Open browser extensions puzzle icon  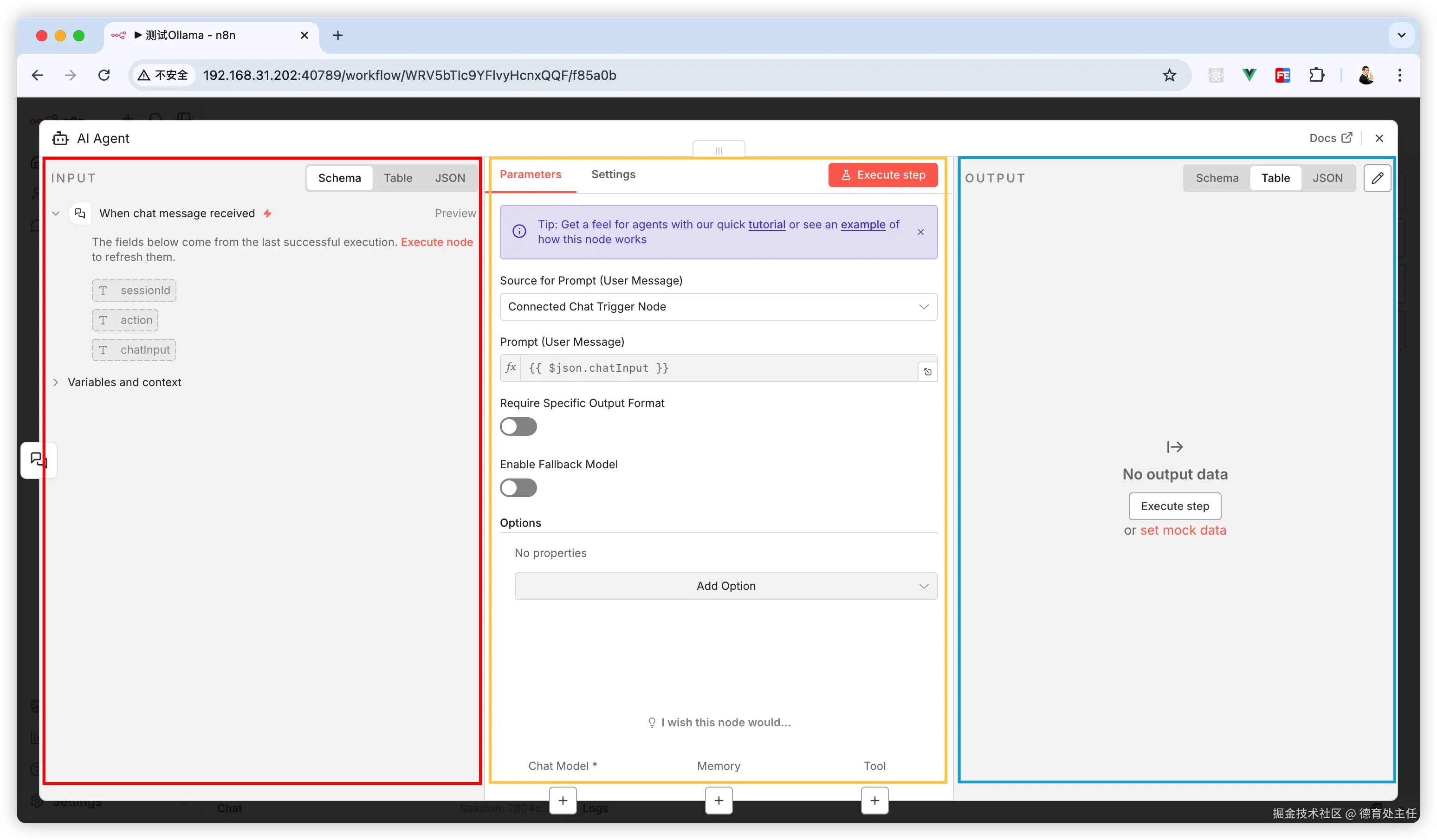click(x=1317, y=75)
